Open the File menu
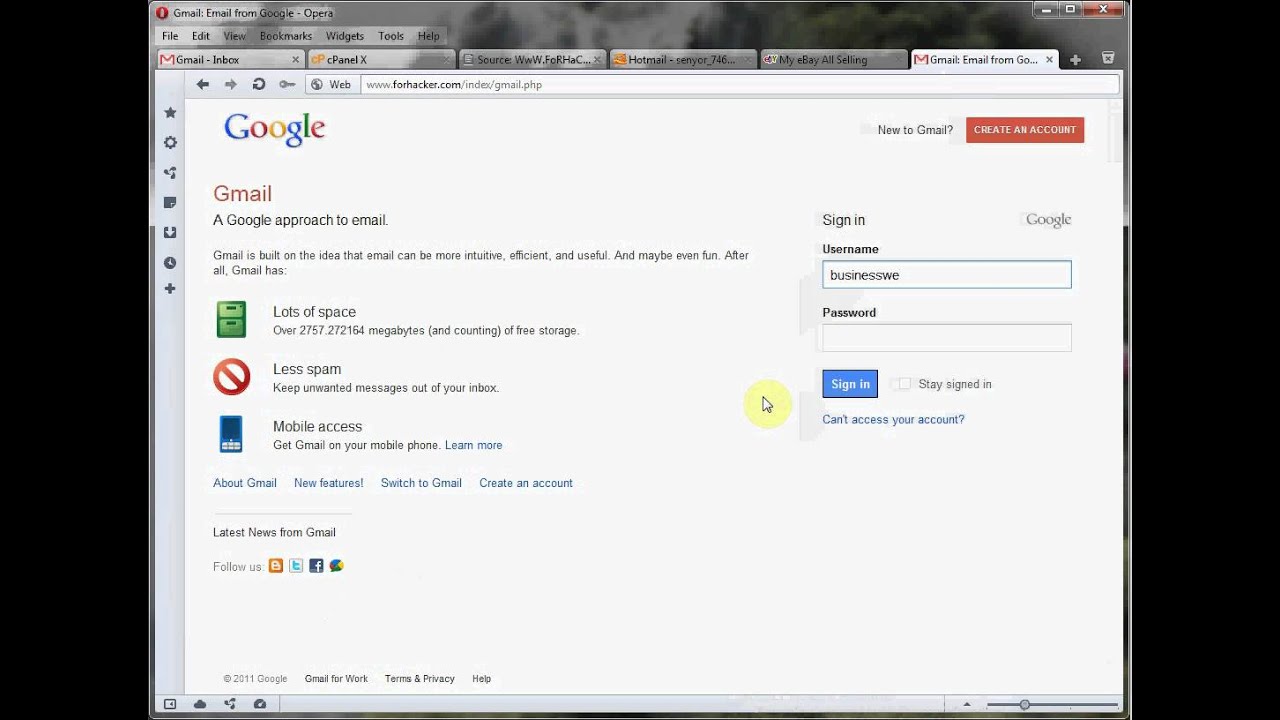Screen dimensions: 1280x720 tap(170, 36)
